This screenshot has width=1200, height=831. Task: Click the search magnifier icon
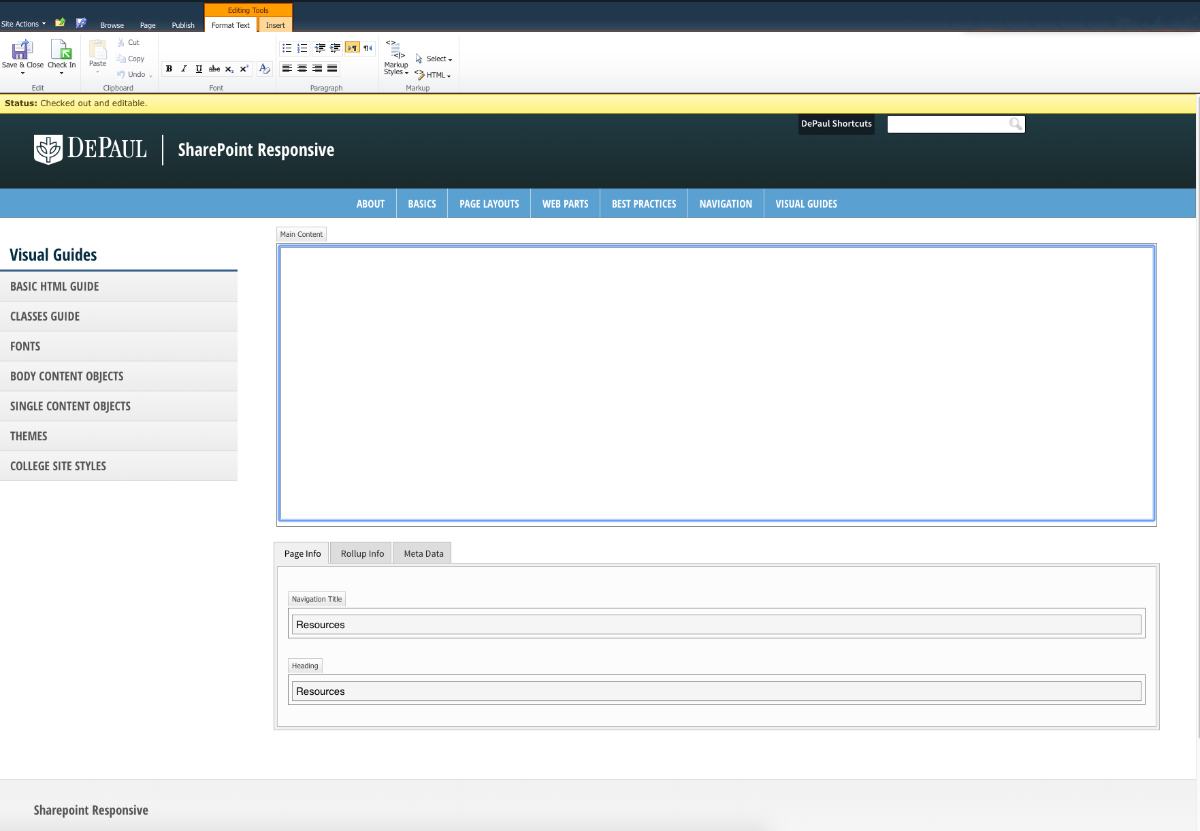coord(1015,124)
